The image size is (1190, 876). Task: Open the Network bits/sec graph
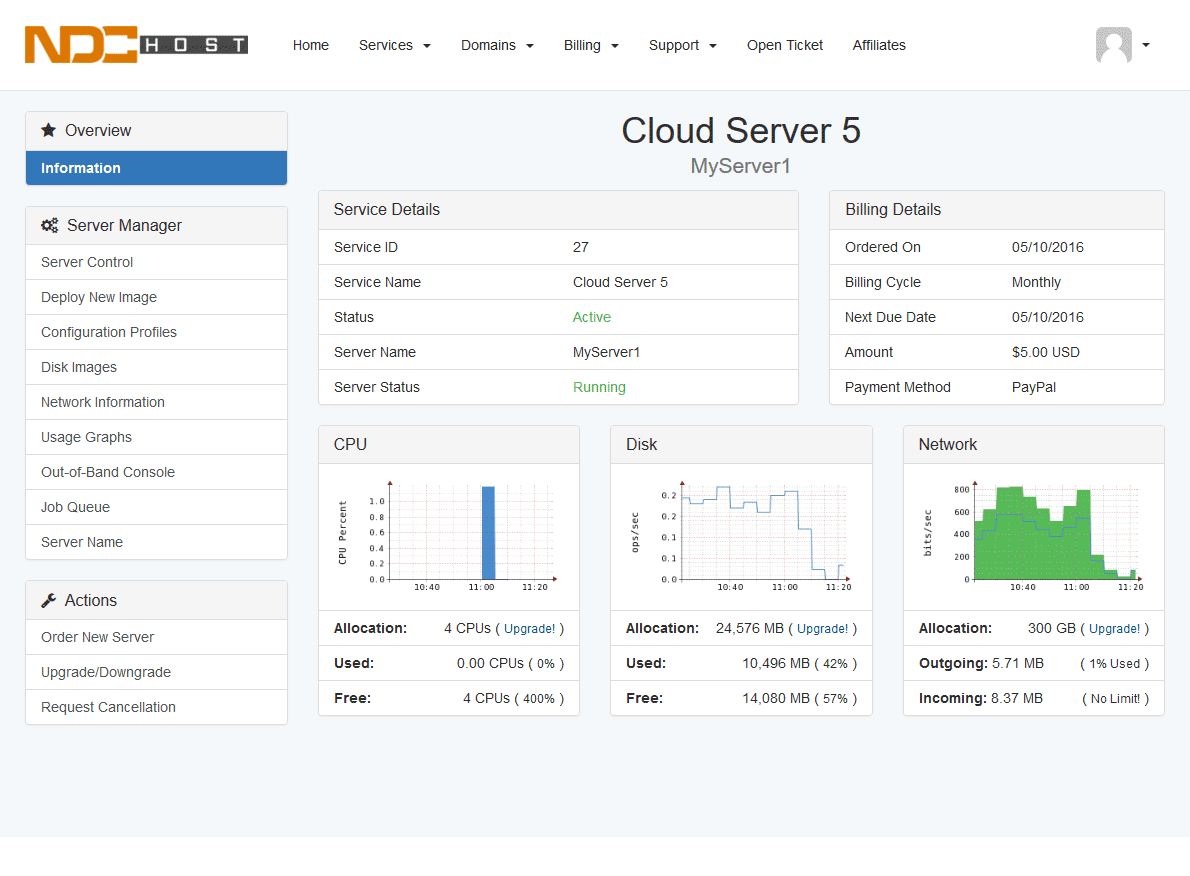[x=1033, y=534]
